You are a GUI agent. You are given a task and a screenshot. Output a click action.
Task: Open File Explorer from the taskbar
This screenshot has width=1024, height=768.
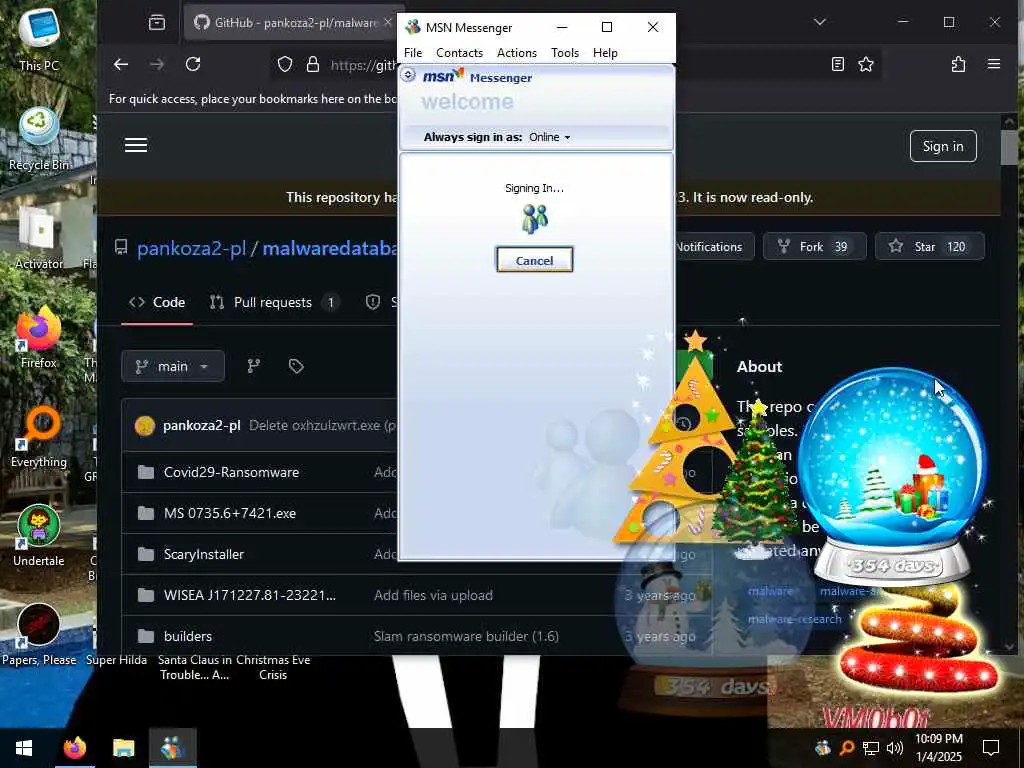(123, 748)
